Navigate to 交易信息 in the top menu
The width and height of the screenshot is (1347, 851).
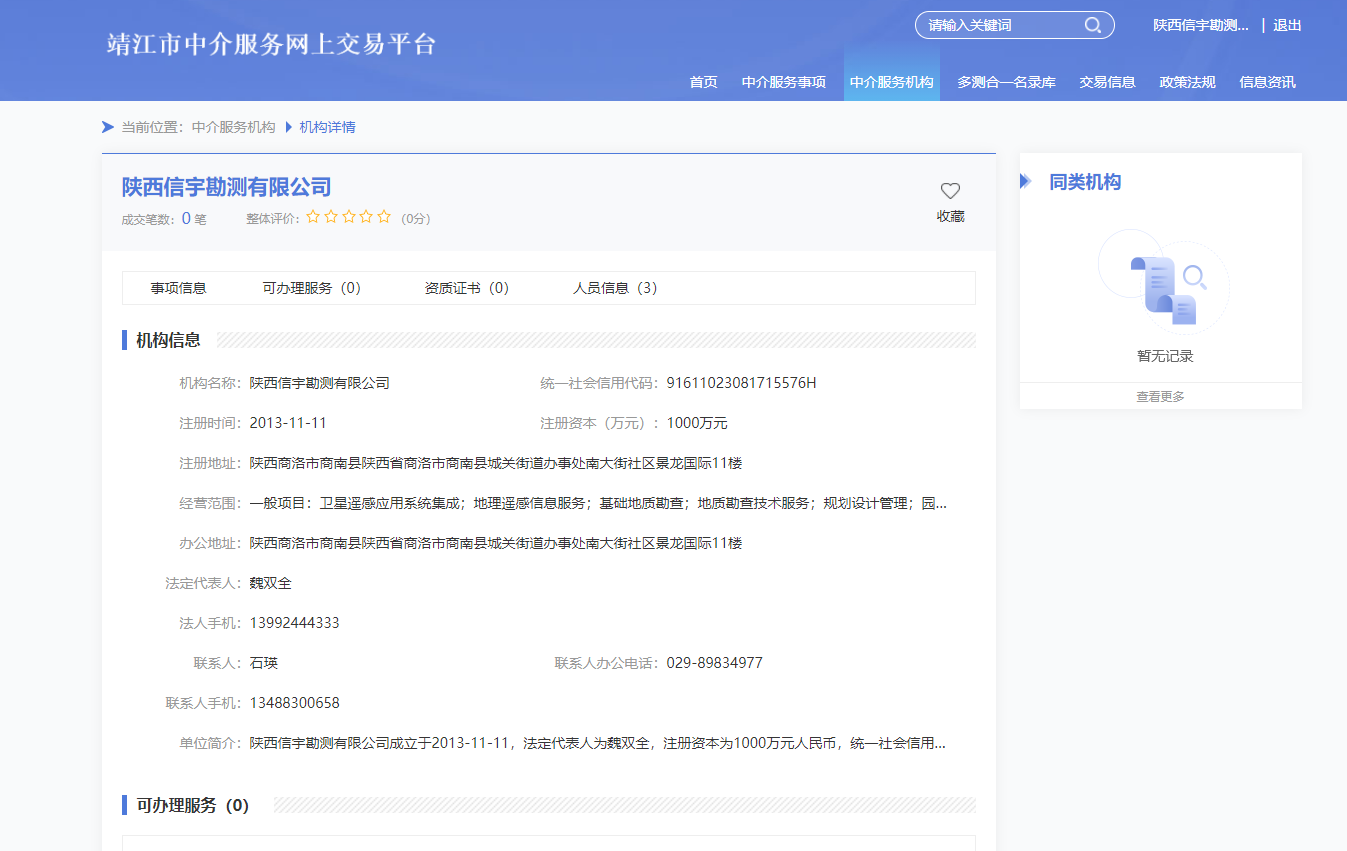tap(1107, 82)
